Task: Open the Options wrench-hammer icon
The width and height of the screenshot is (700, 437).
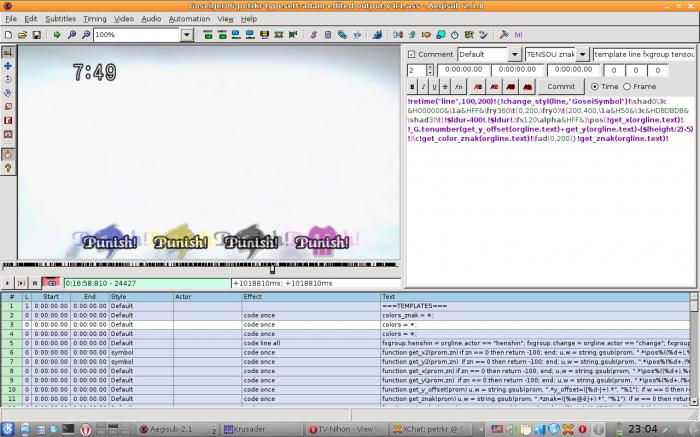Action: pos(504,35)
